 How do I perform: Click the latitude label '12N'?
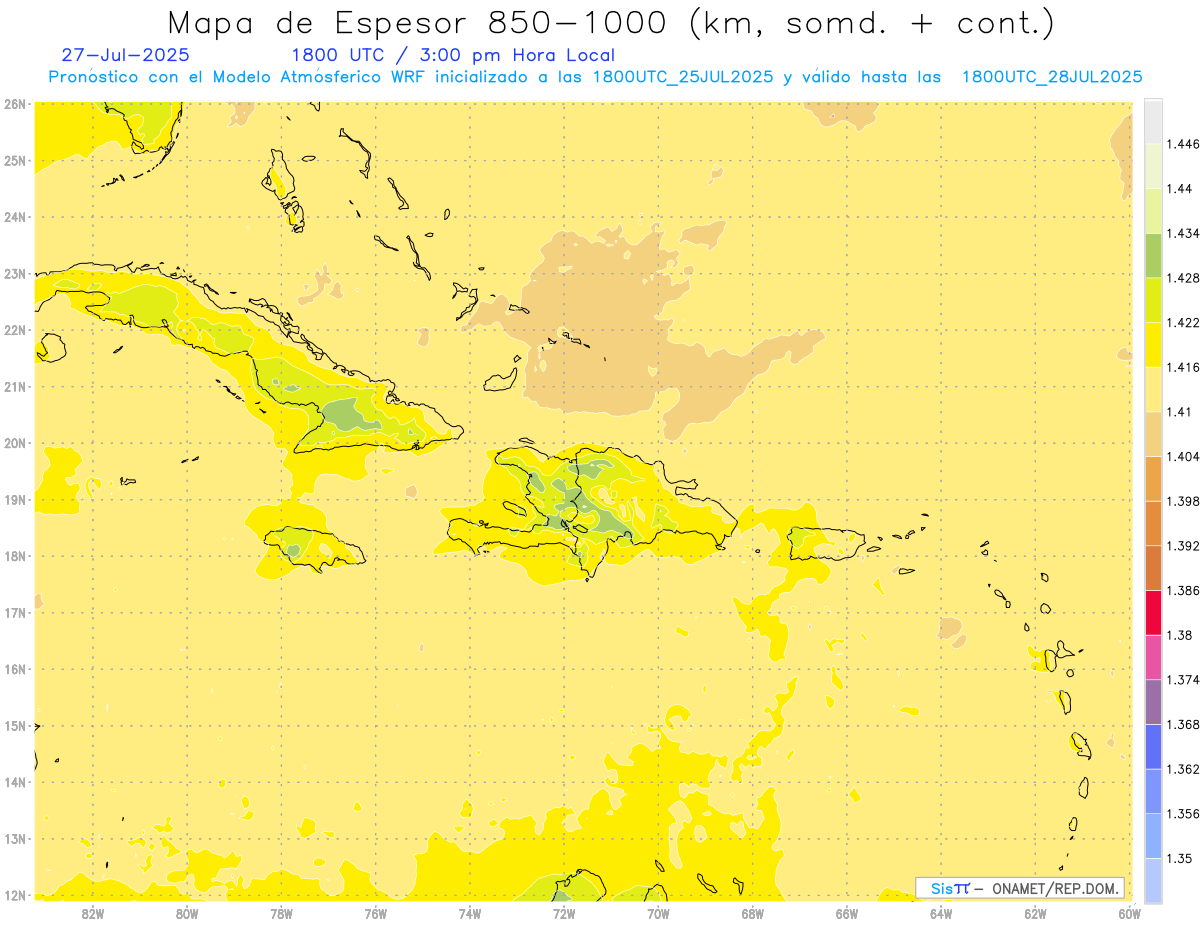pos(14,895)
